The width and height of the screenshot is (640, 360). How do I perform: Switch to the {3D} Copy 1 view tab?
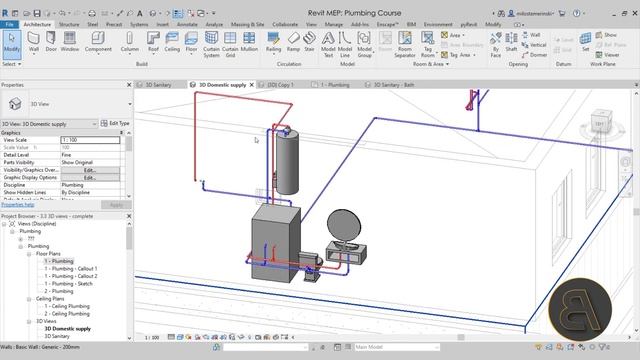point(280,85)
